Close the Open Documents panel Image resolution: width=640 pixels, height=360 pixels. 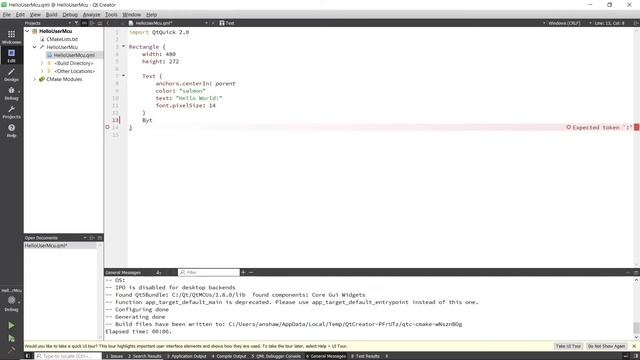[100, 238]
